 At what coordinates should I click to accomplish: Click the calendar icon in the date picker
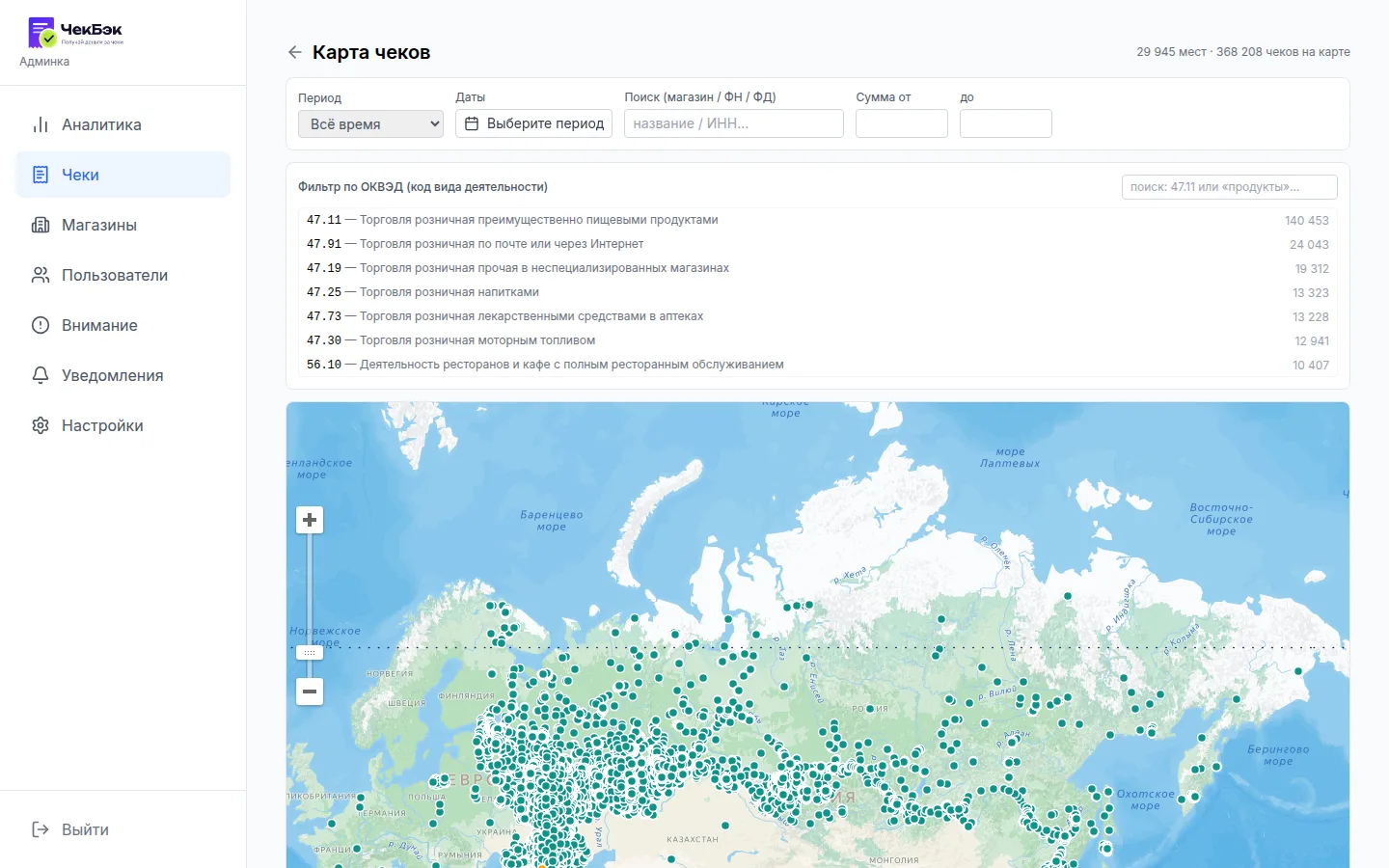(x=472, y=123)
